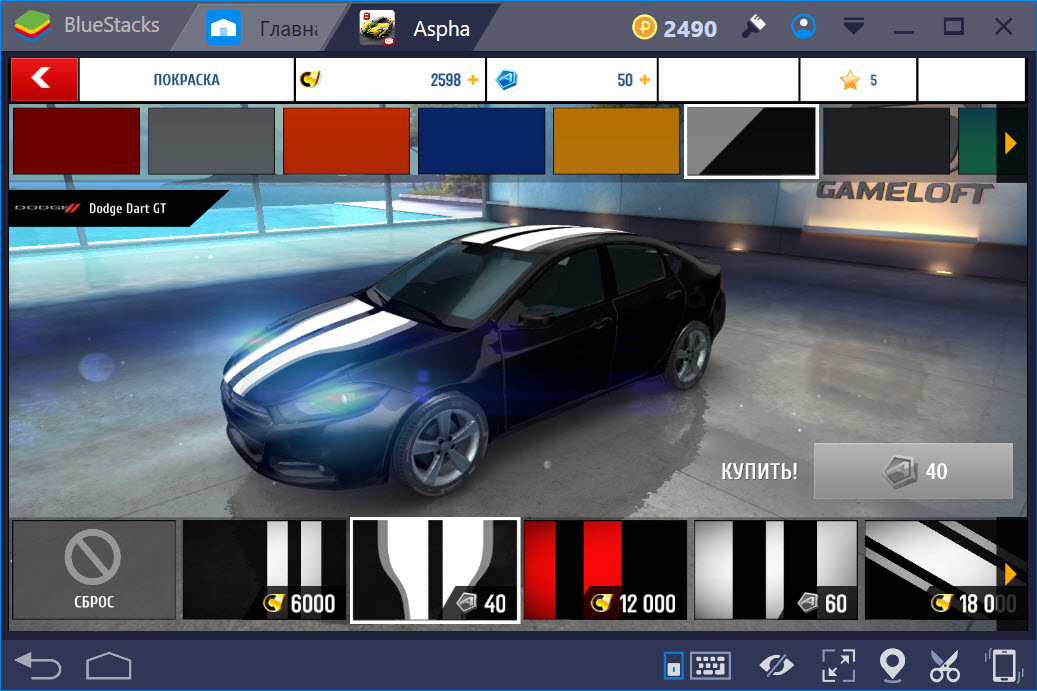This screenshot has height=691, width=1037.
Task: Toggle the shake device icon
Action: (1003, 665)
